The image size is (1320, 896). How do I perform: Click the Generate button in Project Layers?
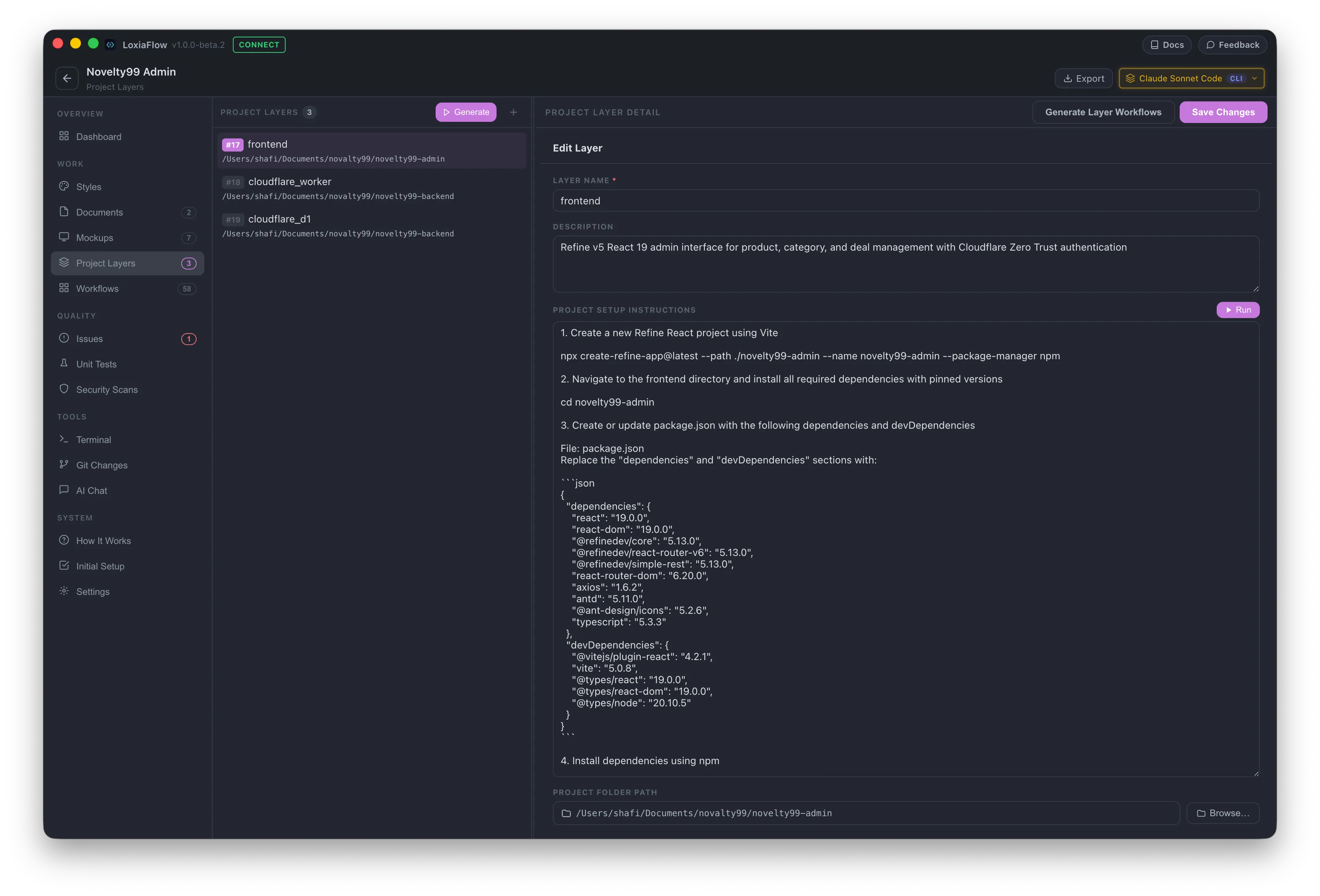(466, 113)
